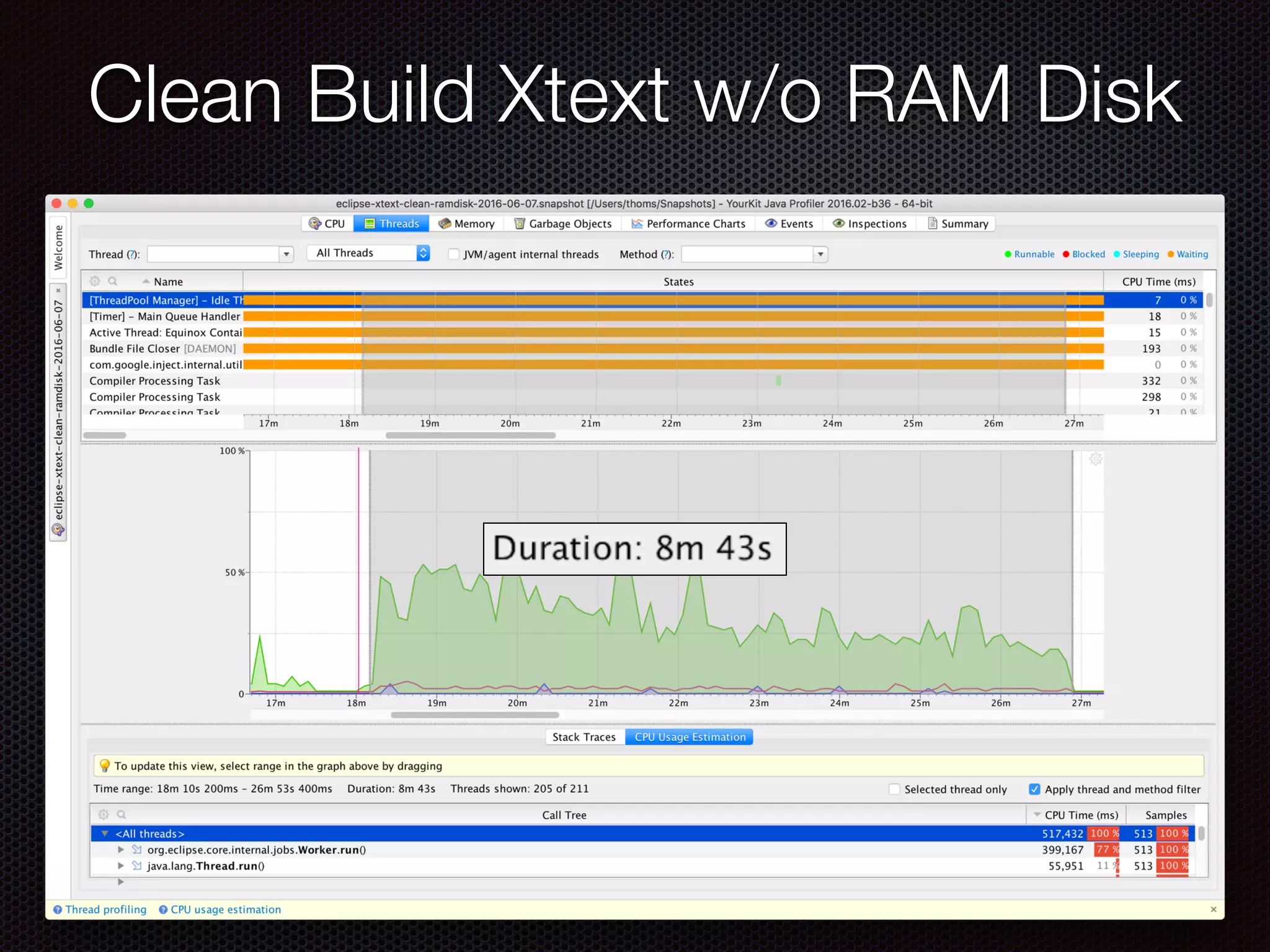Select the [ThreadPool Manager] - Idle thread row

642,300
